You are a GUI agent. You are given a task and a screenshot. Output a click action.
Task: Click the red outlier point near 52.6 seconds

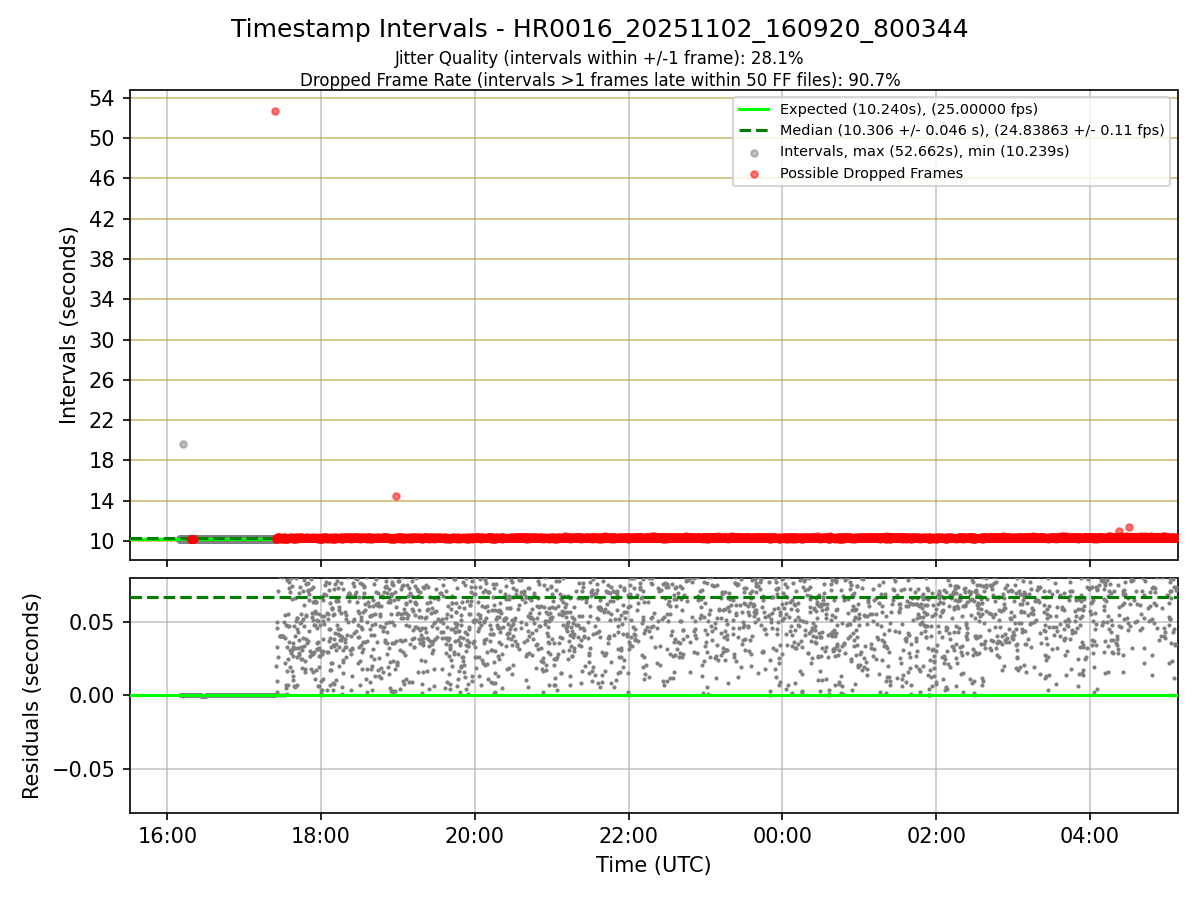275,111
